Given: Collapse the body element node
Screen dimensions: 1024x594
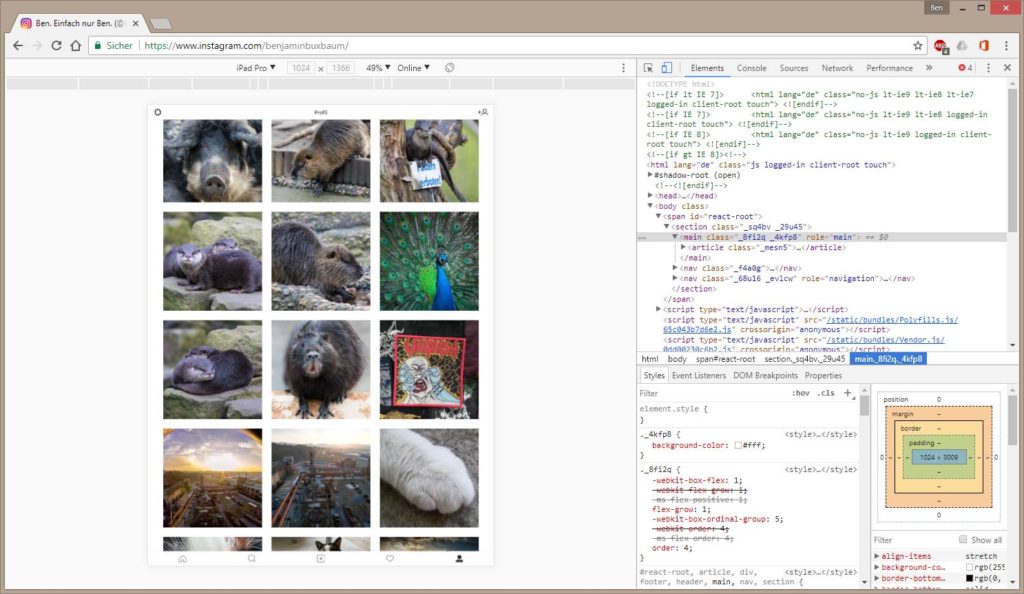Looking at the screenshot, I should pyautogui.click(x=650, y=206).
